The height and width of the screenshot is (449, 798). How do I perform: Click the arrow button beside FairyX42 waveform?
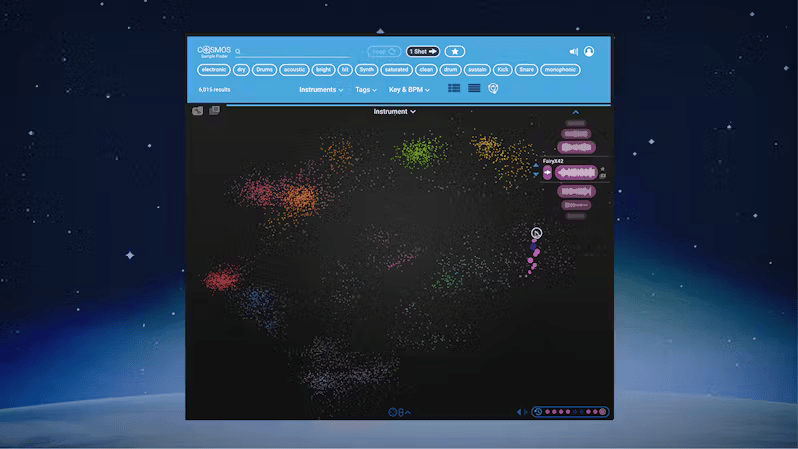[548, 173]
